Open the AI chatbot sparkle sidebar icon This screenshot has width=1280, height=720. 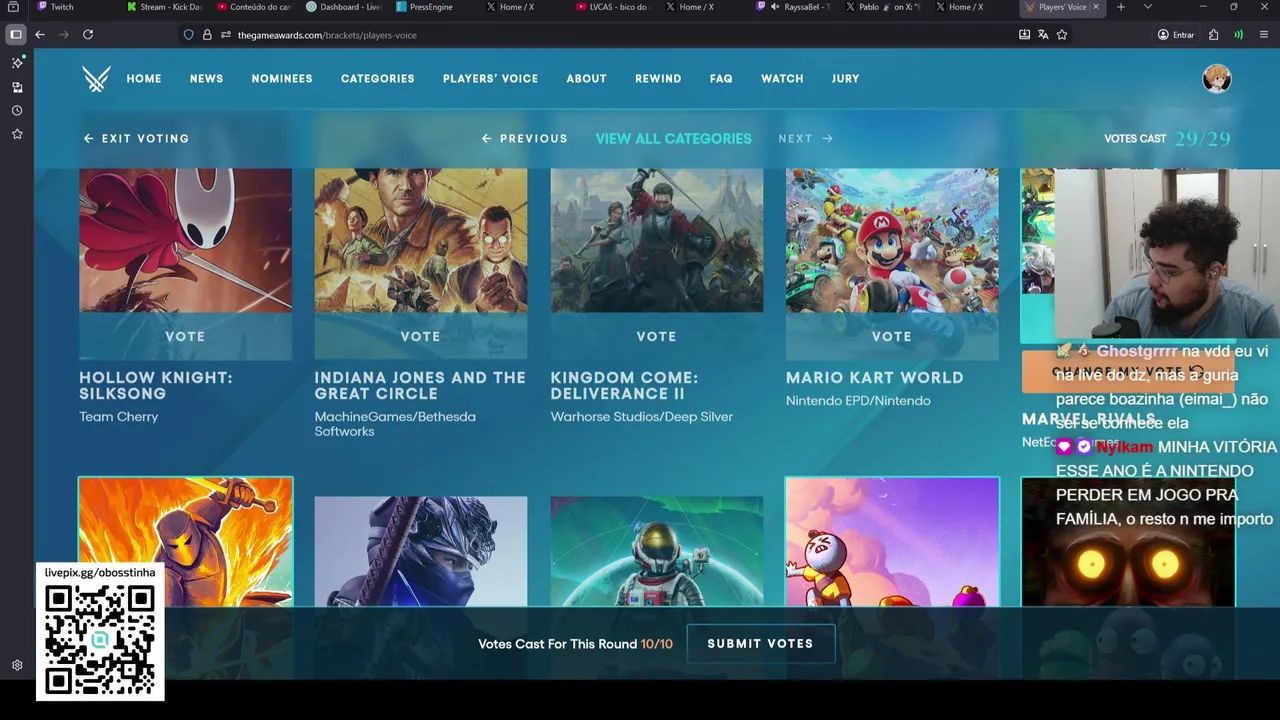click(17, 63)
